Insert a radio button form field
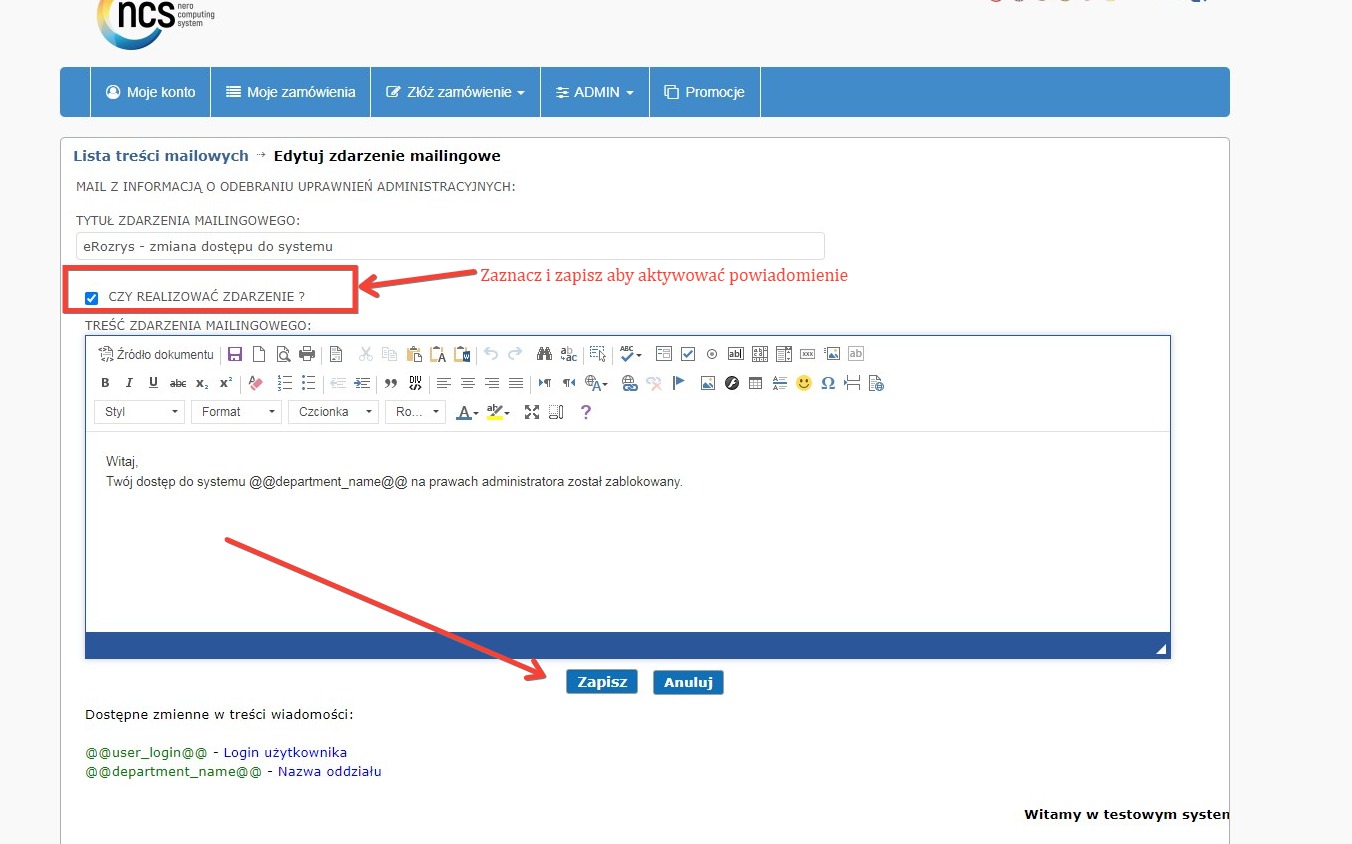The image size is (1352, 844). [x=712, y=354]
